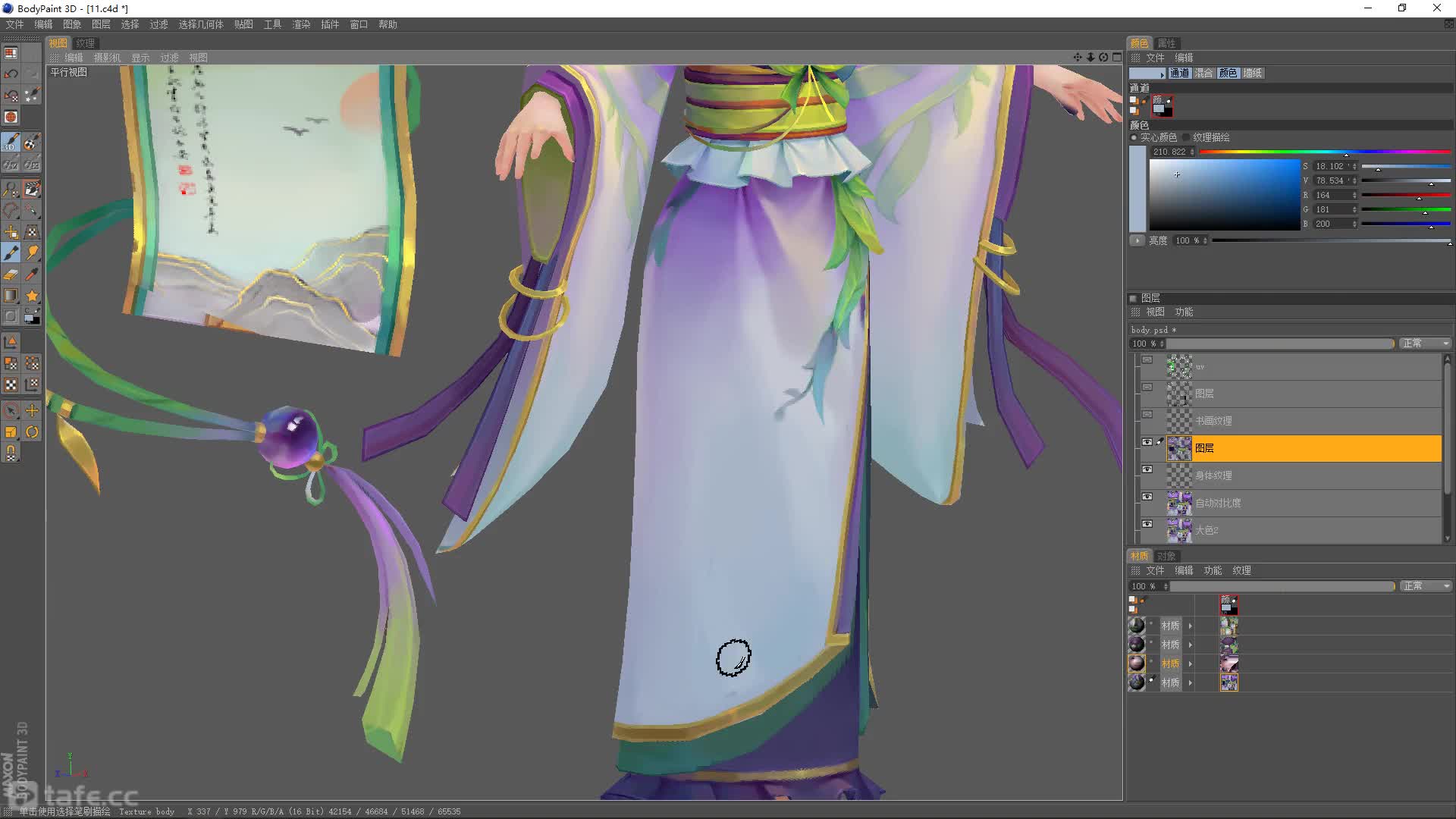Screen dimensions: 1456x819
Task: Activate the Magnify tool
Action: coord(11,189)
